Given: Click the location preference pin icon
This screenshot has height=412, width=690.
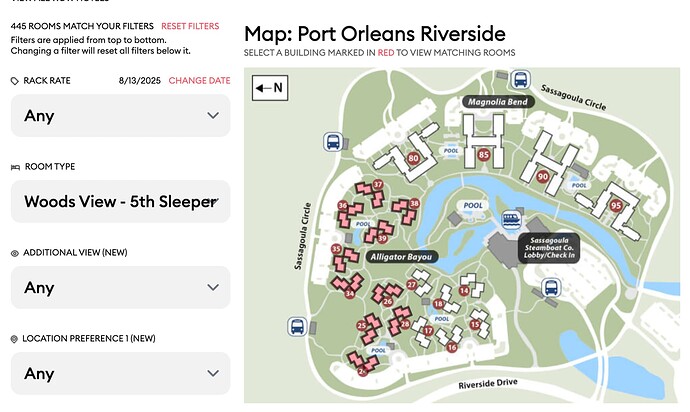Looking at the screenshot, I should coord(14,339).
